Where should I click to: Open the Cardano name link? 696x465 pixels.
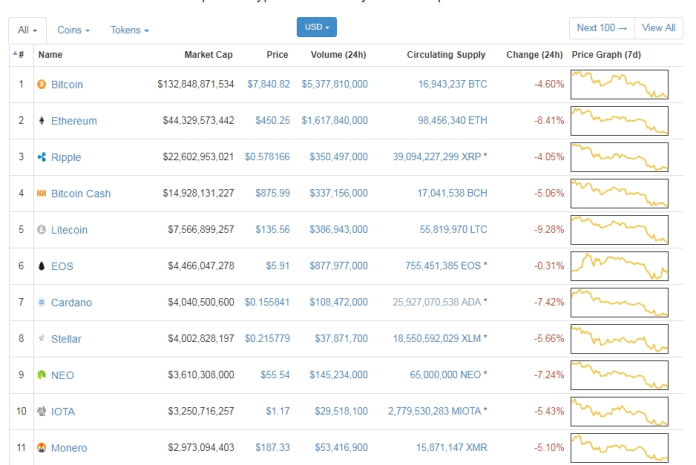pyautogui.click(x=71, y=302)
